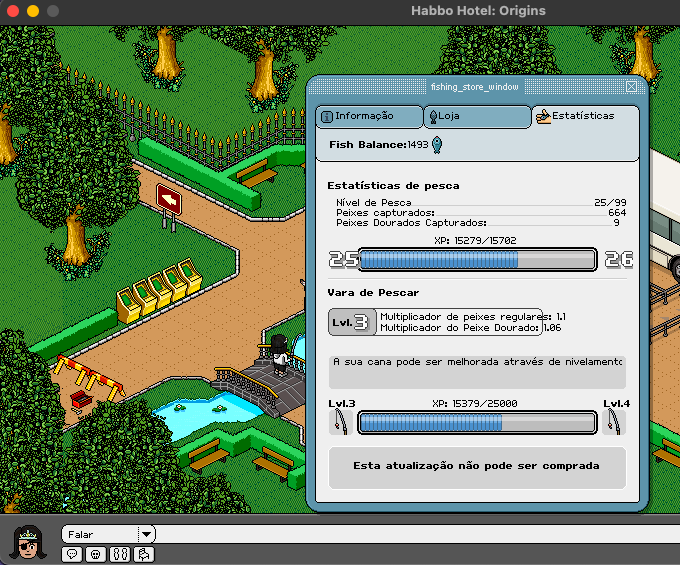This screenshot has width=680, height=565.
Task: Select the Estatísticas tab
Action: [585, 116]
